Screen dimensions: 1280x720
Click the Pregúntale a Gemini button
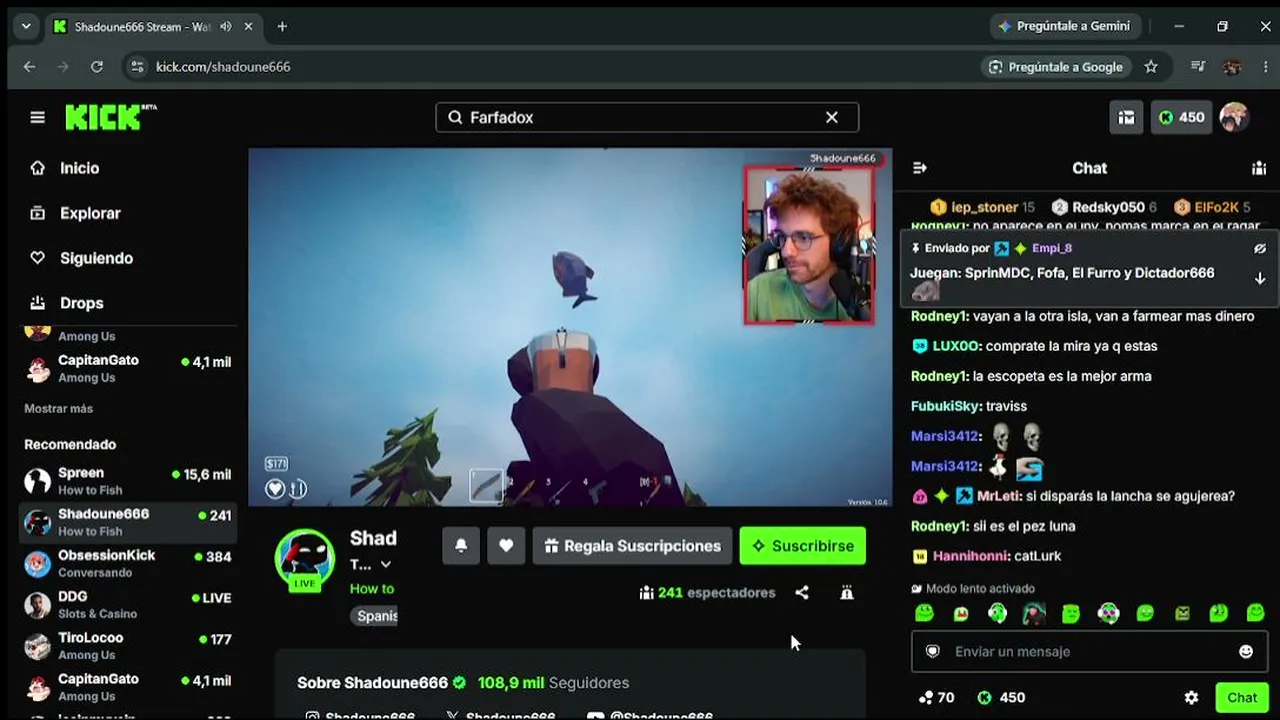pyautogui.click(x=1064, y=26)
